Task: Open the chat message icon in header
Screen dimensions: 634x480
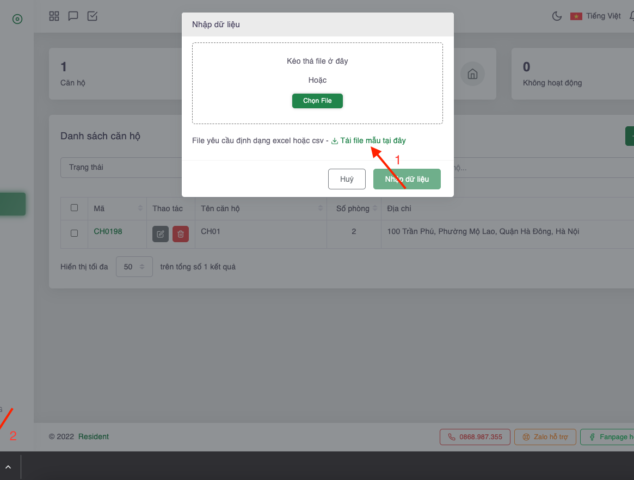Action: click(74, 16)
